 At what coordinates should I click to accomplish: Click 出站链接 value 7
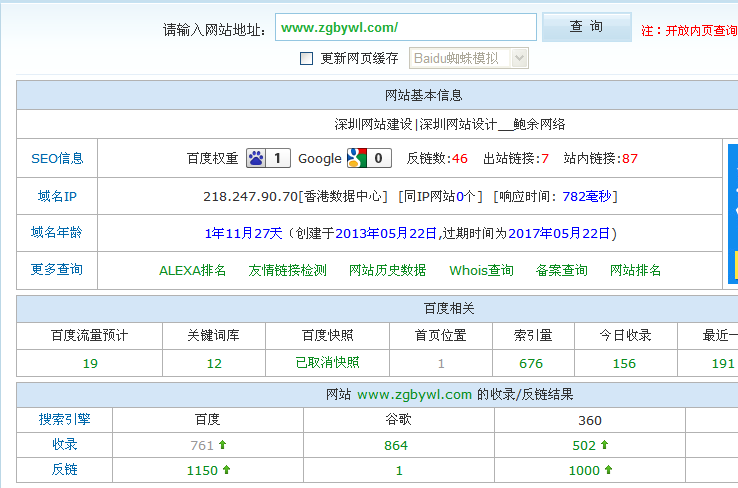(545, 159)
